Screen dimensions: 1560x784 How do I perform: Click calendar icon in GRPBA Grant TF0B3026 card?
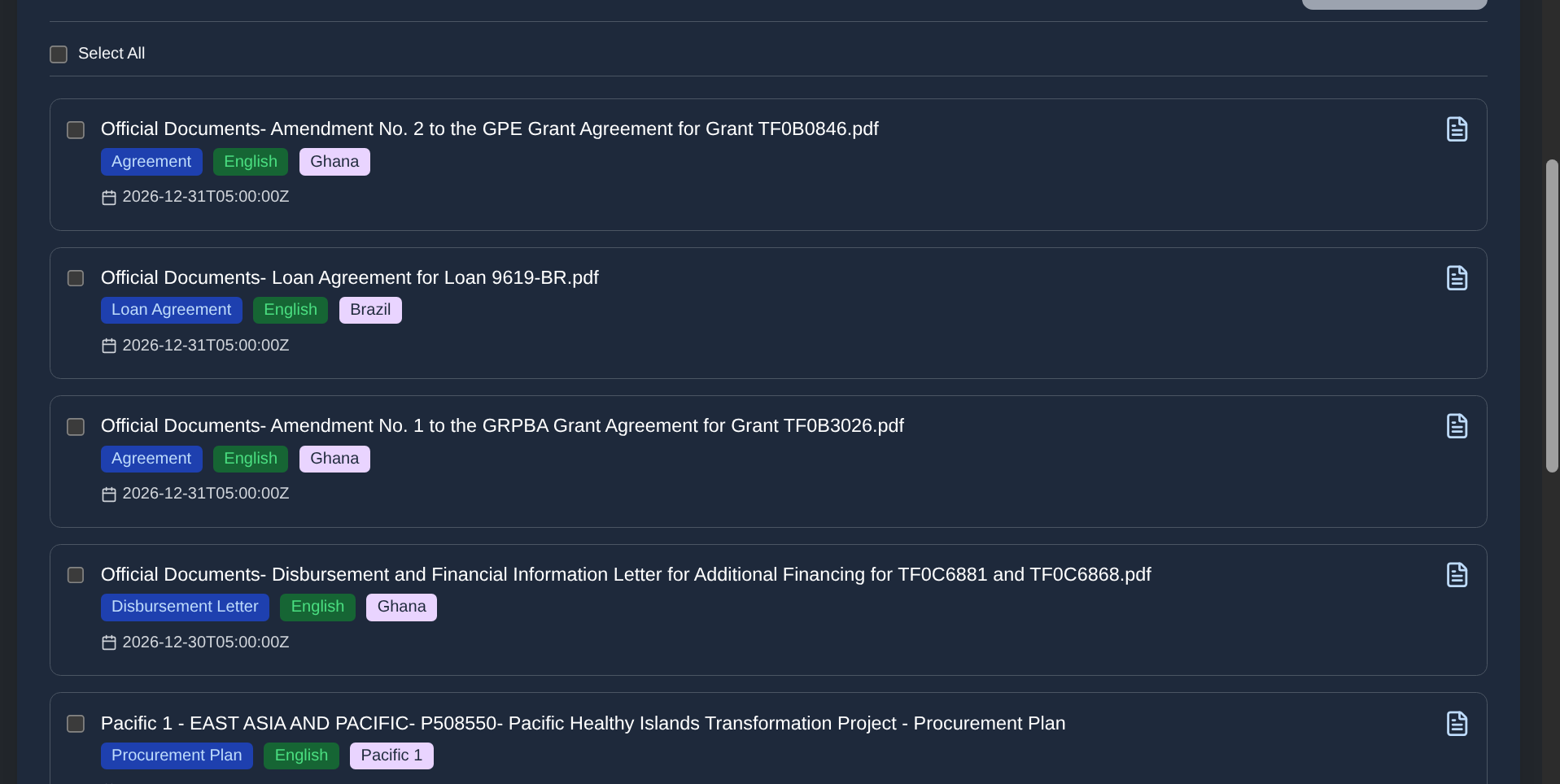click(x=109, y=494)
